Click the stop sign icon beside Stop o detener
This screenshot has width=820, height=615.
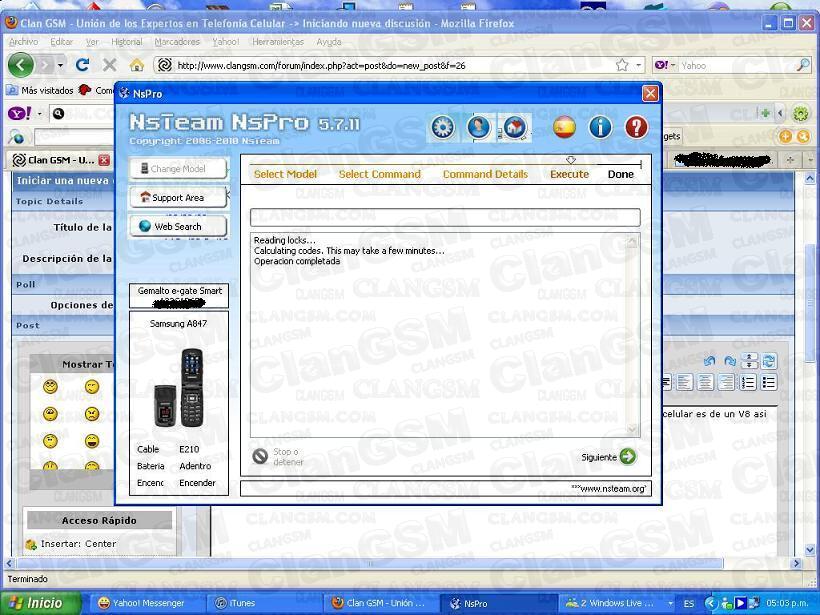(260, 456)
